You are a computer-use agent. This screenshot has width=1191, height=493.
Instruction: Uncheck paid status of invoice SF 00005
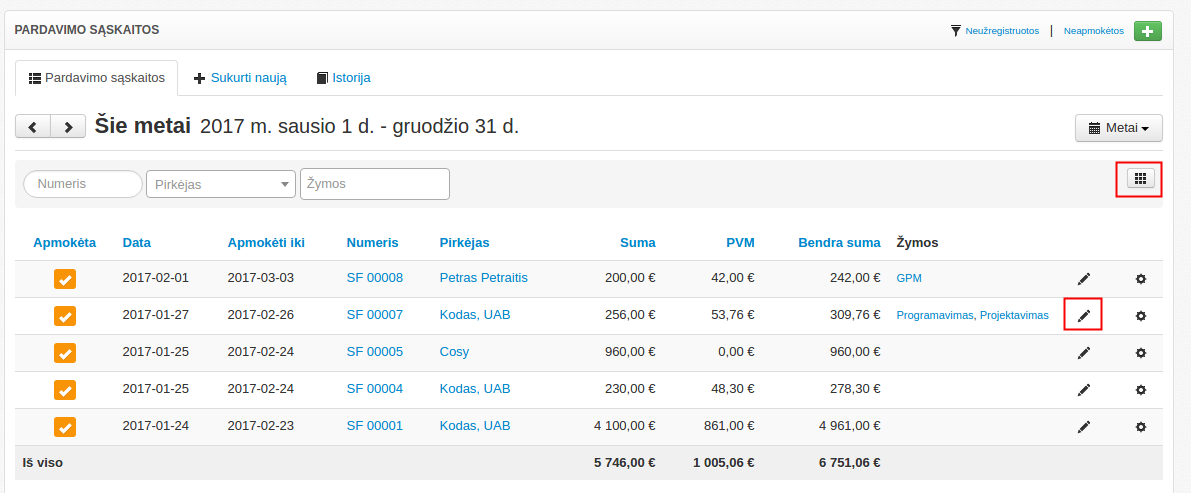[x=65, y=353]
